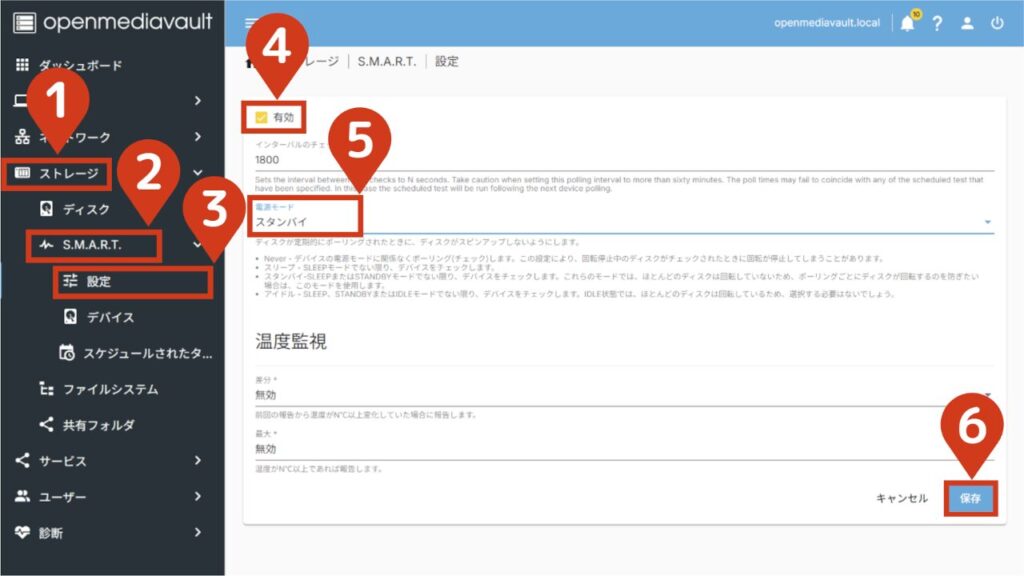Click the 保存 button
Image resolution: width=1024 pixels, height=576 pixels.
[x=970, y=497]
